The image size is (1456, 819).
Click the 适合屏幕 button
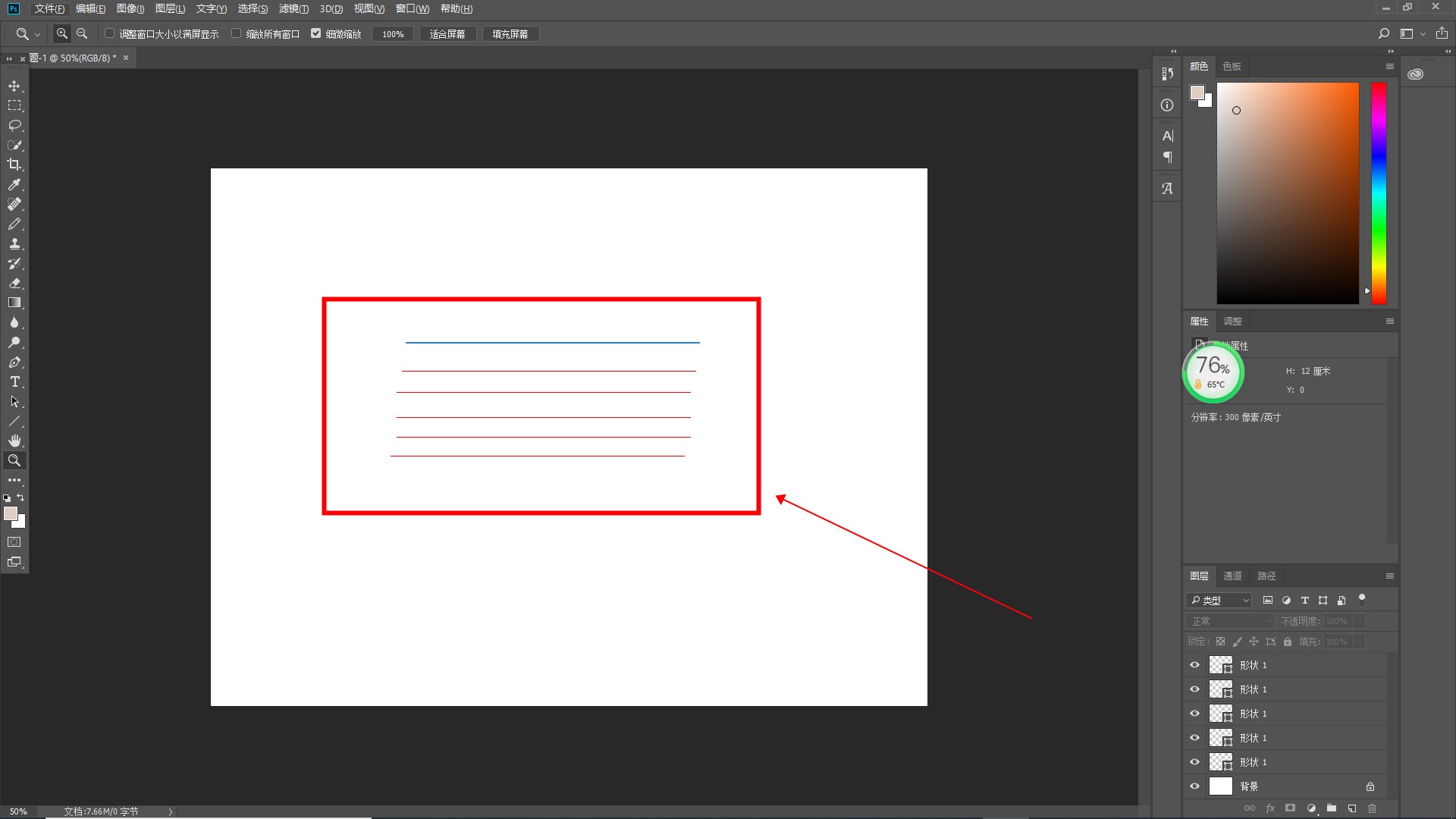pyautogui.click(x=447, y=34)
